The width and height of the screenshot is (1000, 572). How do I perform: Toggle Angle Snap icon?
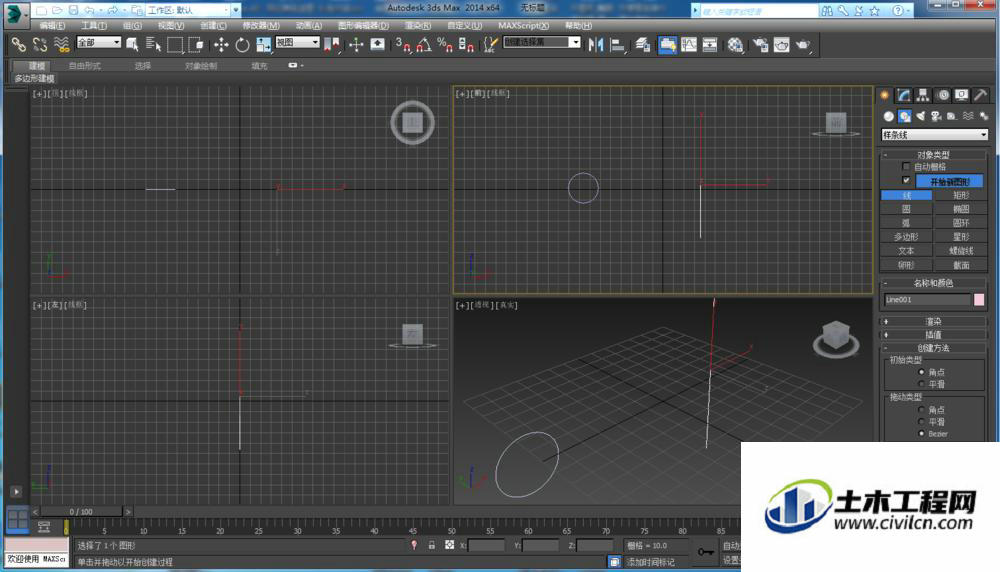point(423,44)
